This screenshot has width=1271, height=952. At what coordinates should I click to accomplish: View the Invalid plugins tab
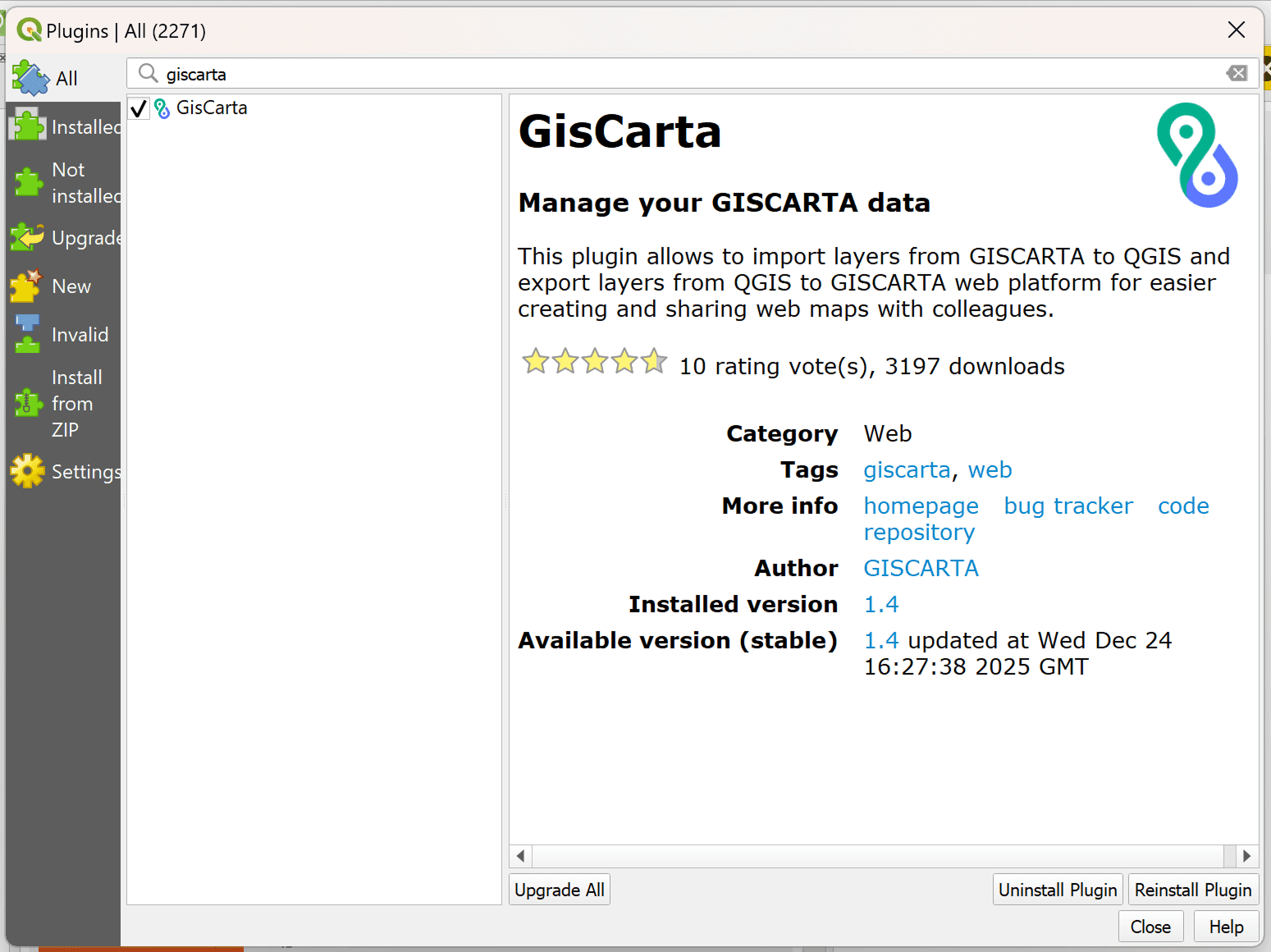click(x=63, y=335)
